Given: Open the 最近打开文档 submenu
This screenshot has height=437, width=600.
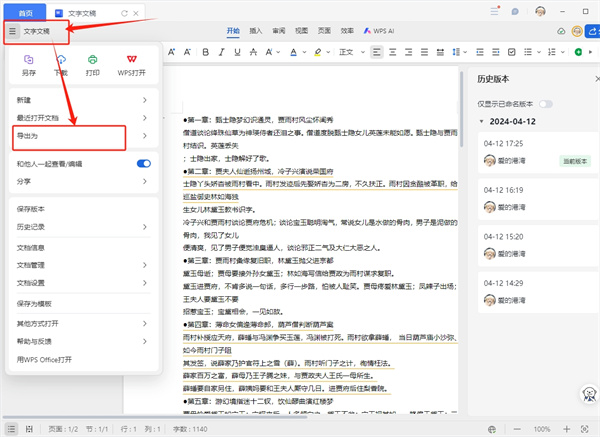Looking at the screenshot, I should (x=82, y=118).
